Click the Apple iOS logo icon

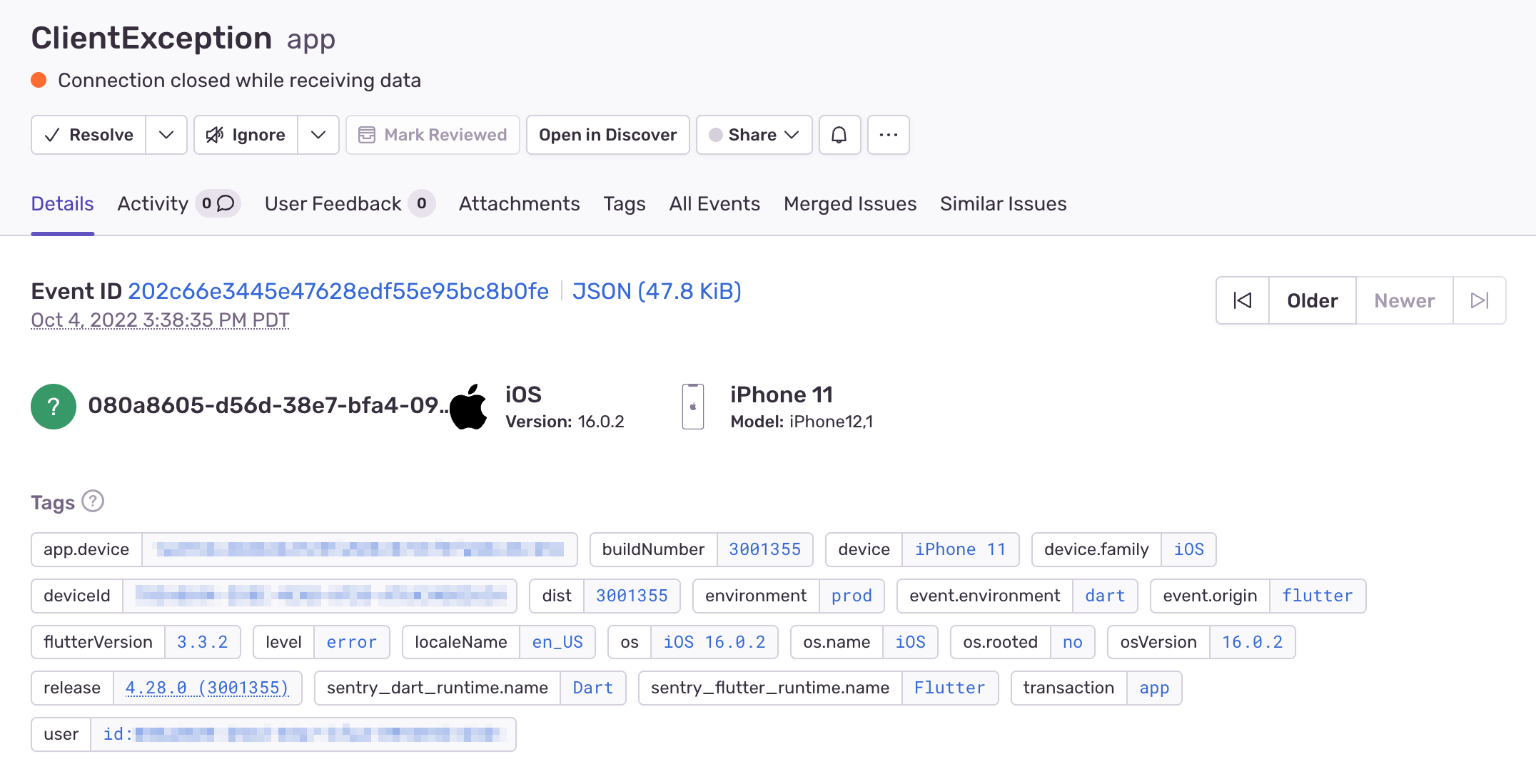pos(469,407)
